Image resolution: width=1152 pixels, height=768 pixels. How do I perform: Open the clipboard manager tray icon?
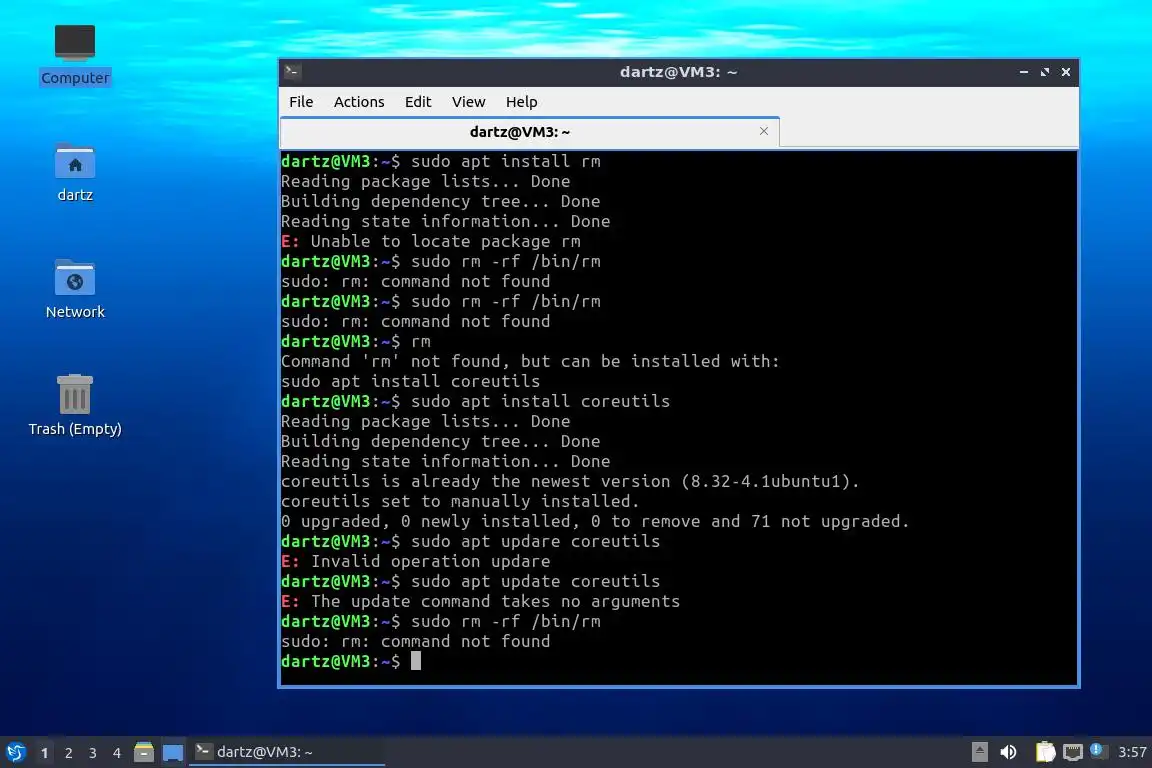[1045, 752]
